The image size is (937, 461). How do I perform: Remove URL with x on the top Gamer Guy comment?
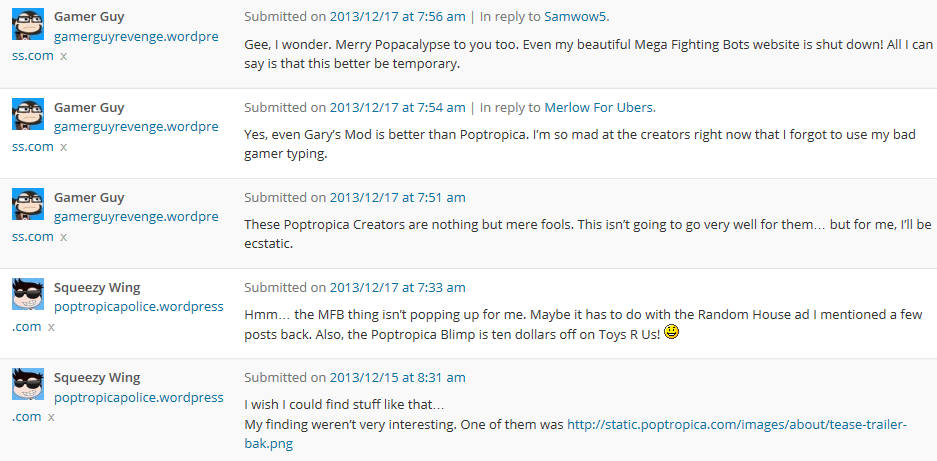click(63, 56)
